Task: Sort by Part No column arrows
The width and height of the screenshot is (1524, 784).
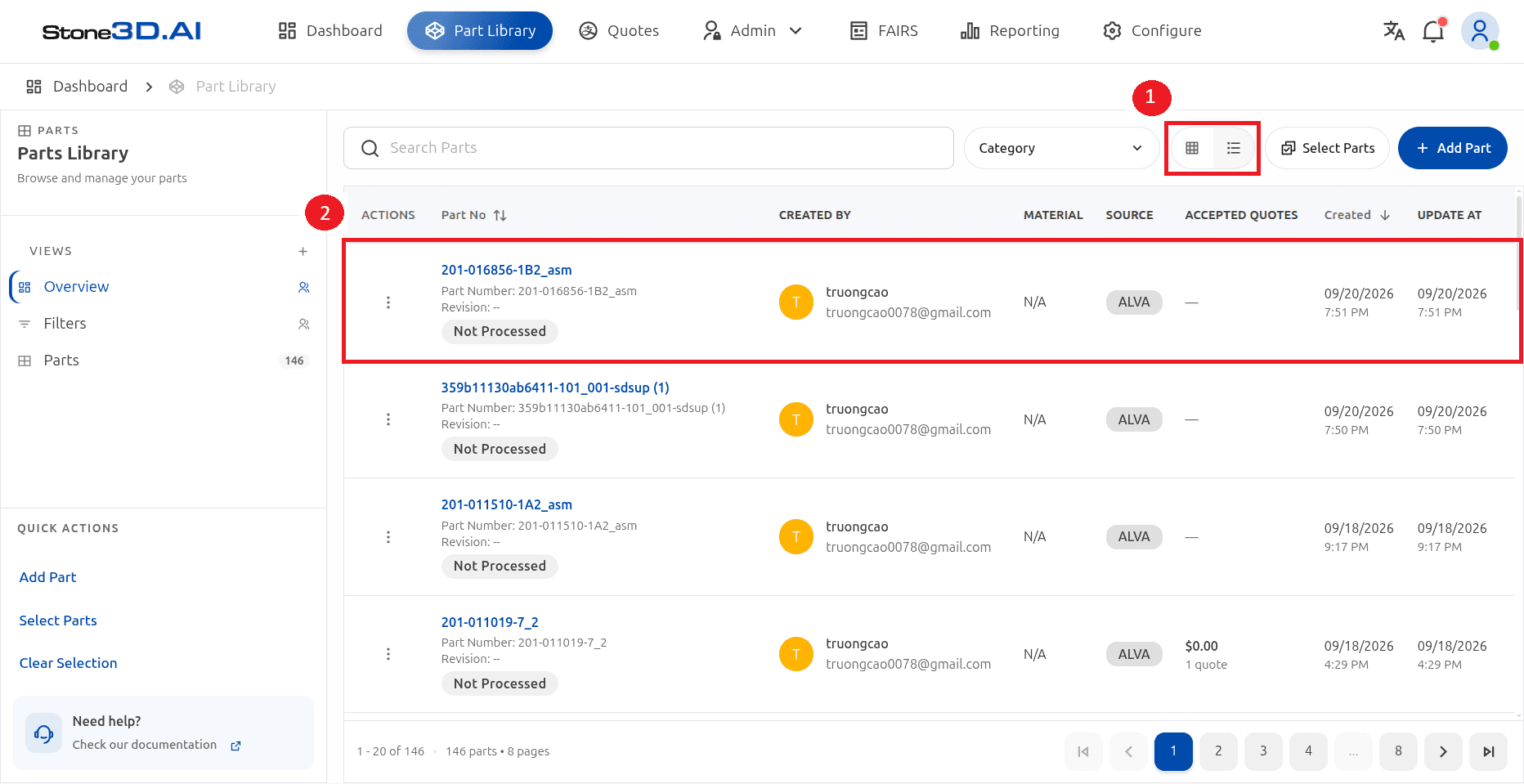Action: (x=500, y=215)
